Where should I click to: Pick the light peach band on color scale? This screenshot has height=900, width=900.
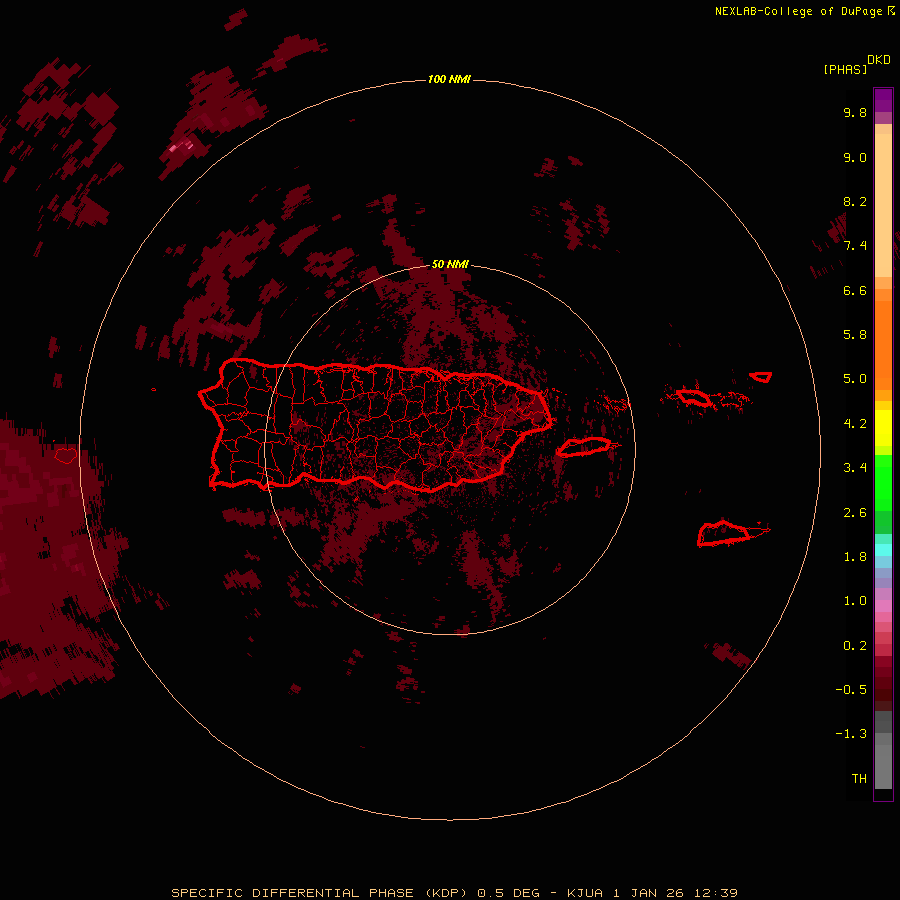tap(883, 205)
